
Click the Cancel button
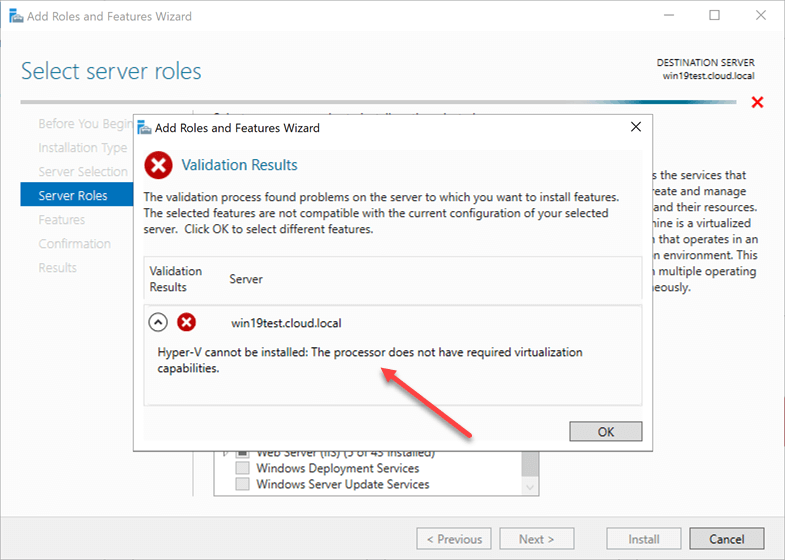tap(726, 539)
